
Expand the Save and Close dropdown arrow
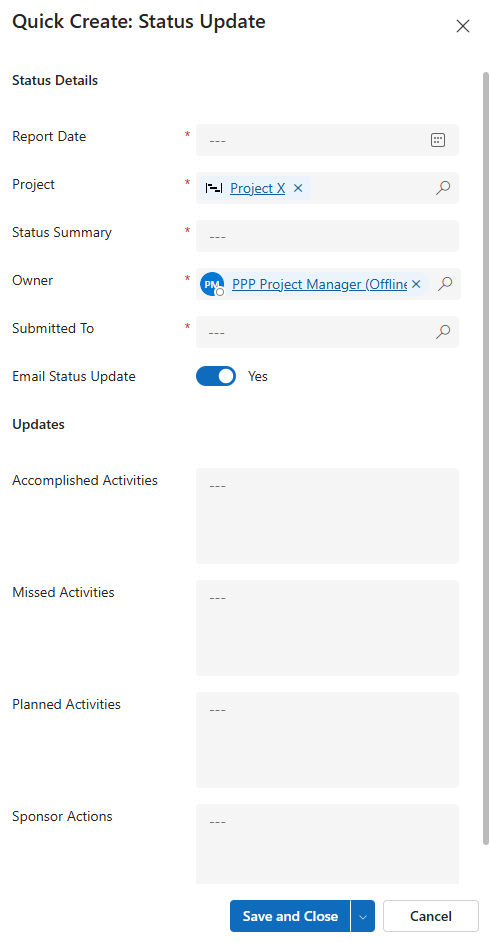(363, 916)
